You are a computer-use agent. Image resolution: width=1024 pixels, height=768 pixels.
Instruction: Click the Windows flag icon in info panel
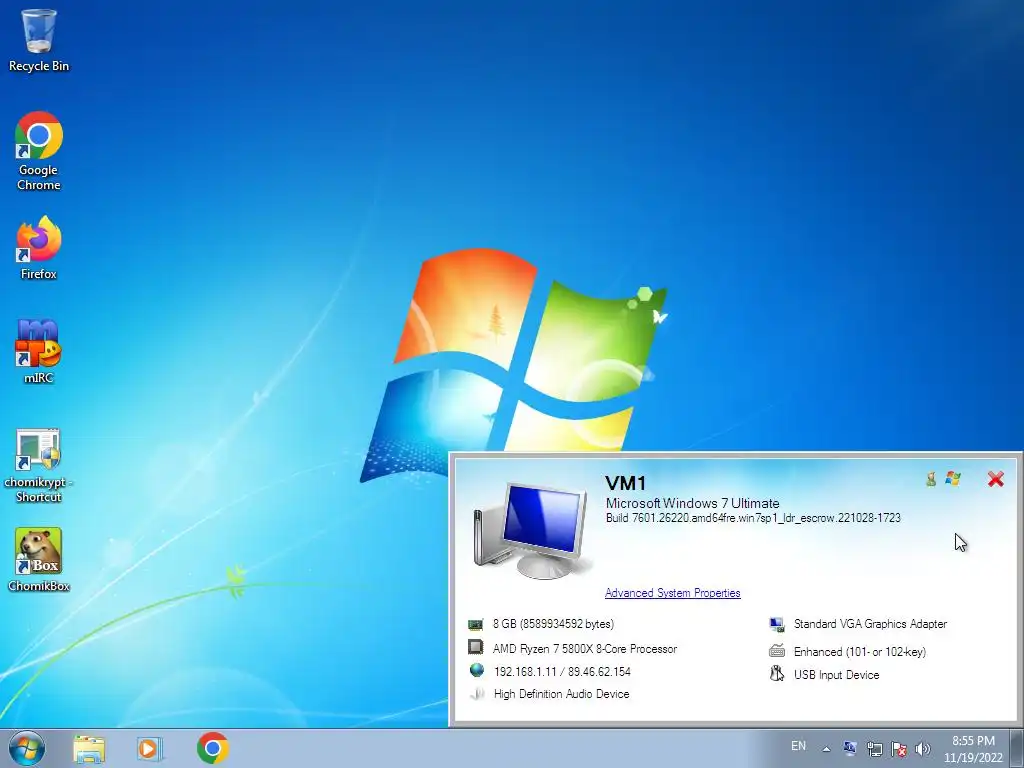(x=953, y=479)
